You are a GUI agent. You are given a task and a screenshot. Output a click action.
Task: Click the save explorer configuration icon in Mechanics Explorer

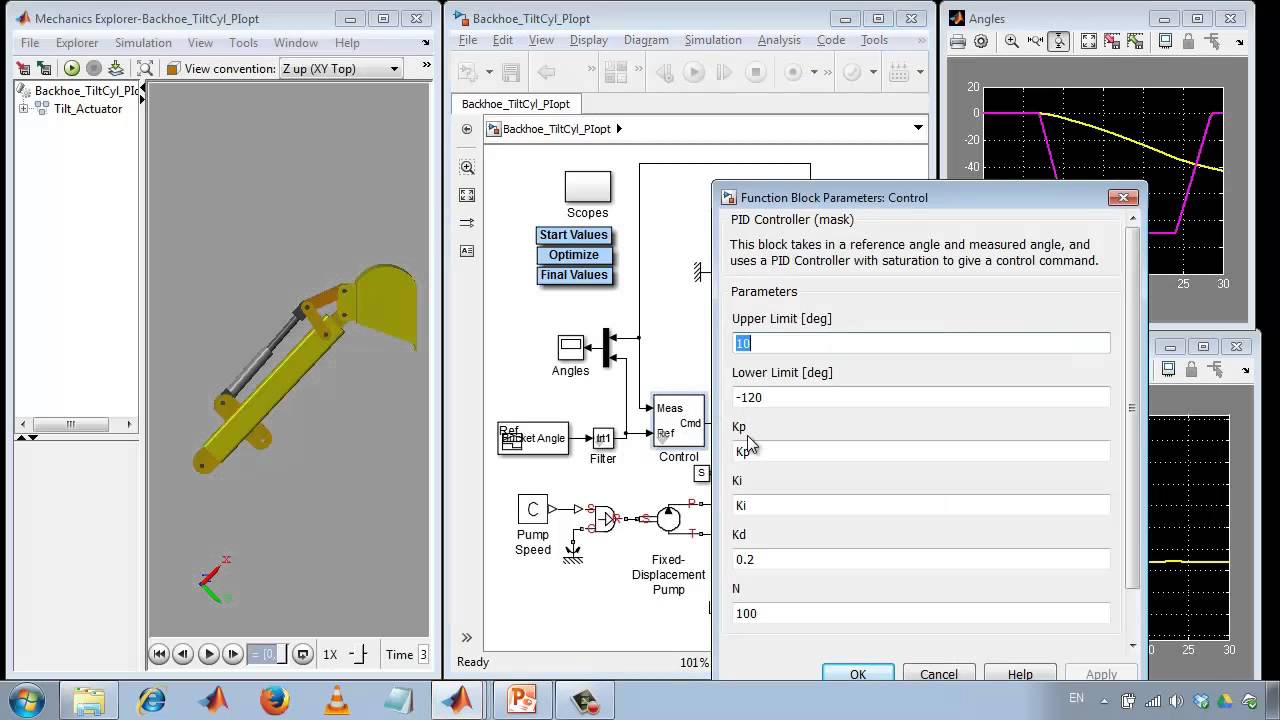coord(23,68)
